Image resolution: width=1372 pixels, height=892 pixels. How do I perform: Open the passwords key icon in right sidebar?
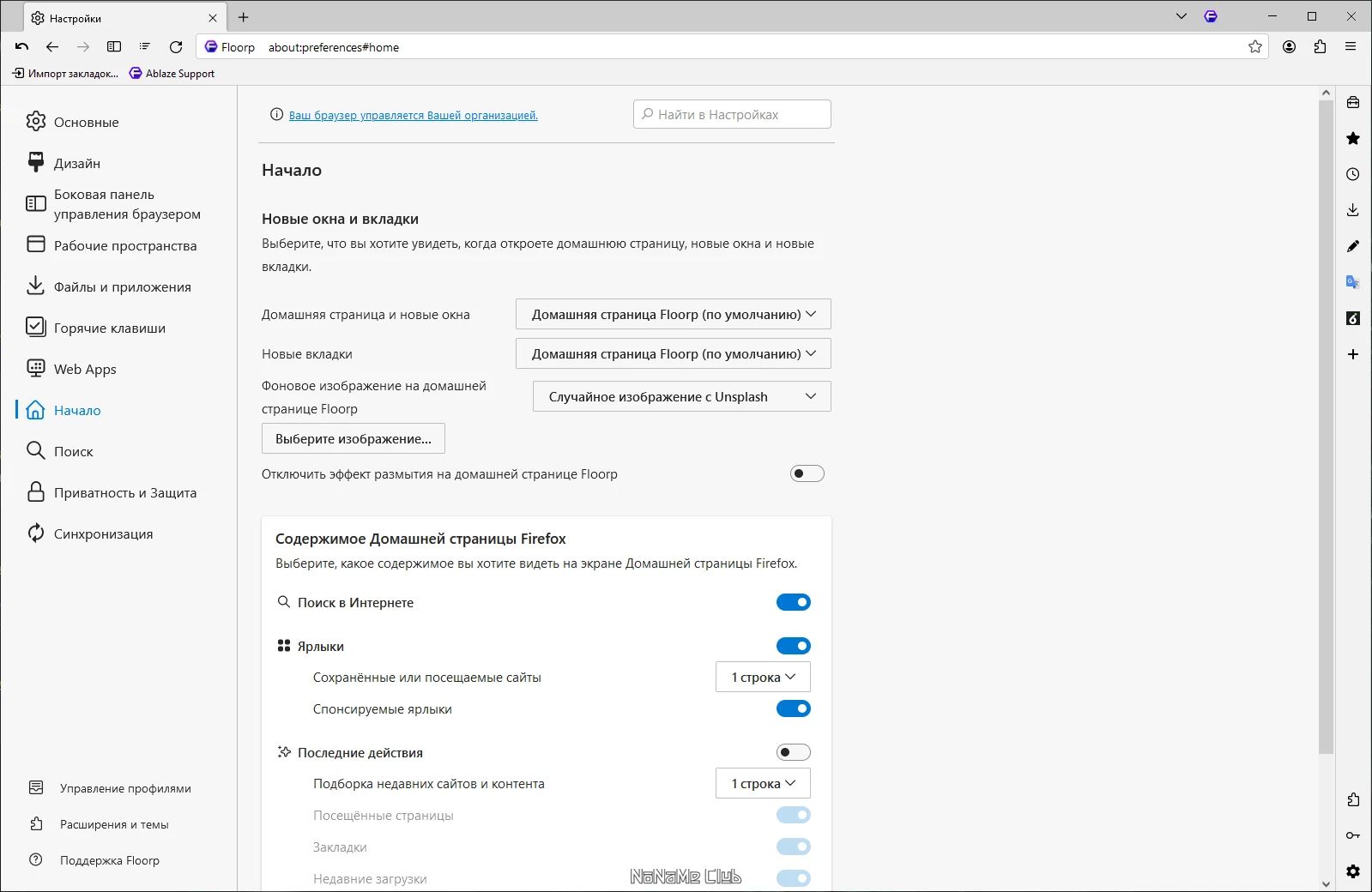(x=1353, y=835)
